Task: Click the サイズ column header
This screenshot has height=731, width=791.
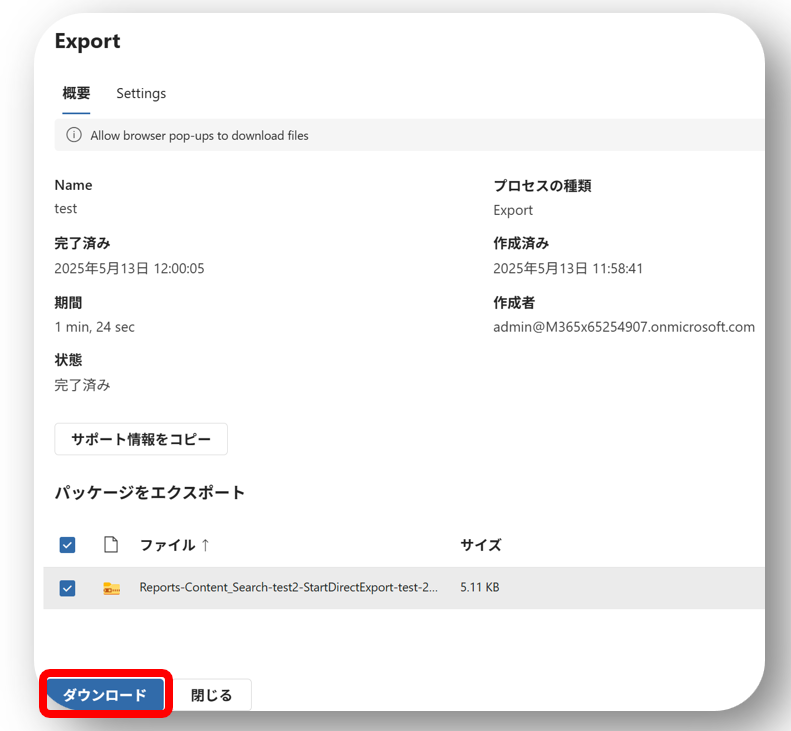Action: pos(480,545)
